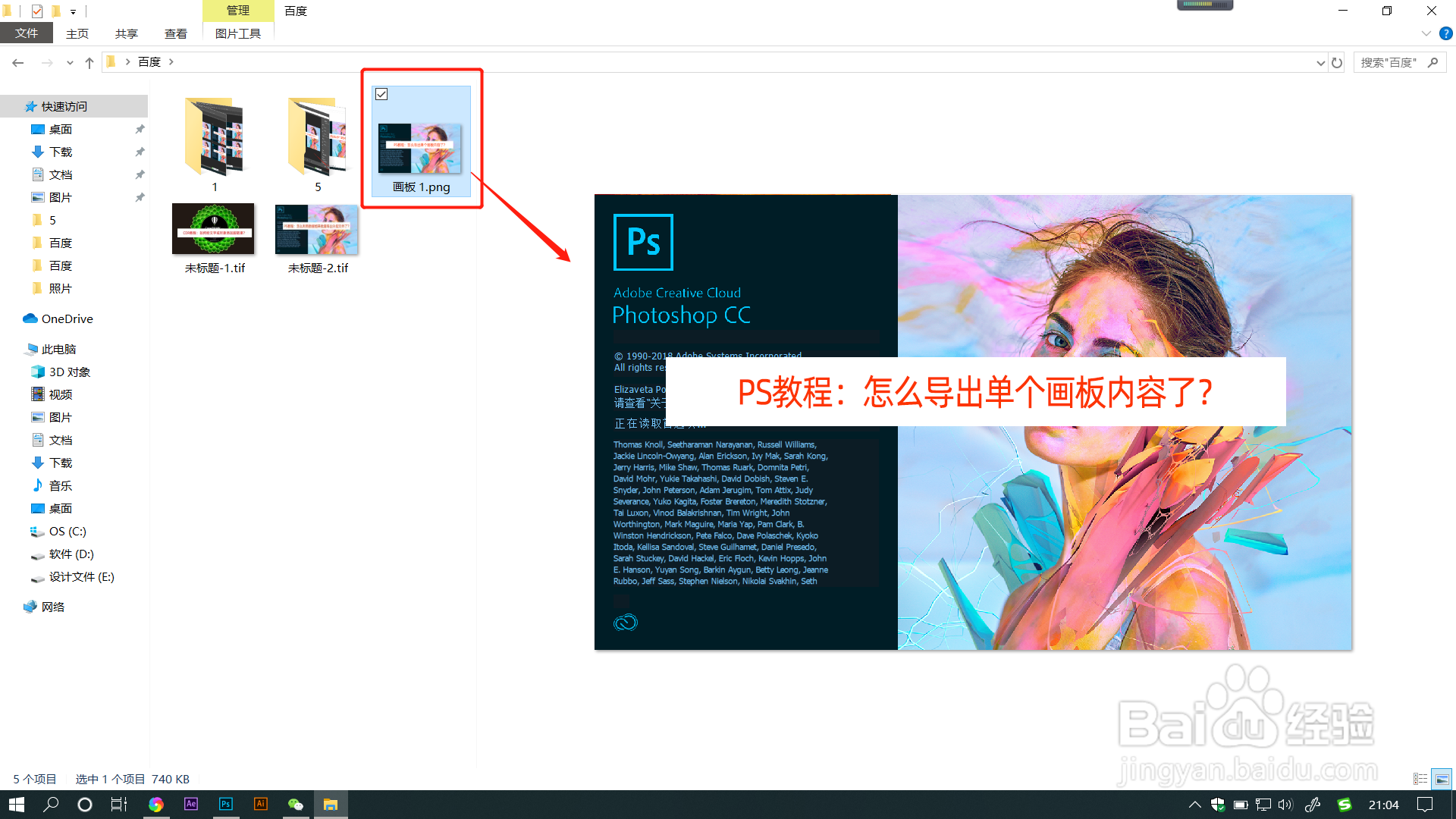Open Illustrator from the taskbar
This screenshot has width=1456, height=819.
[260, 804]
